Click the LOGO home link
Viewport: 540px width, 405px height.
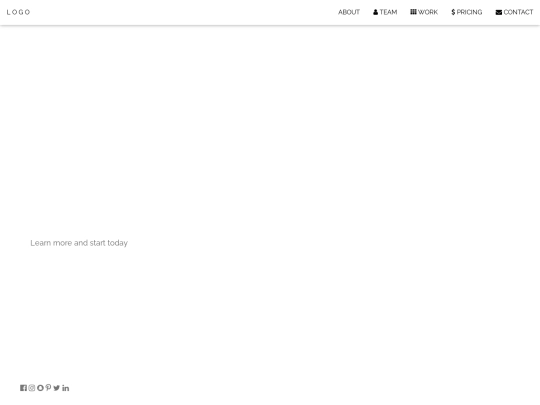(x=18, y=12)
